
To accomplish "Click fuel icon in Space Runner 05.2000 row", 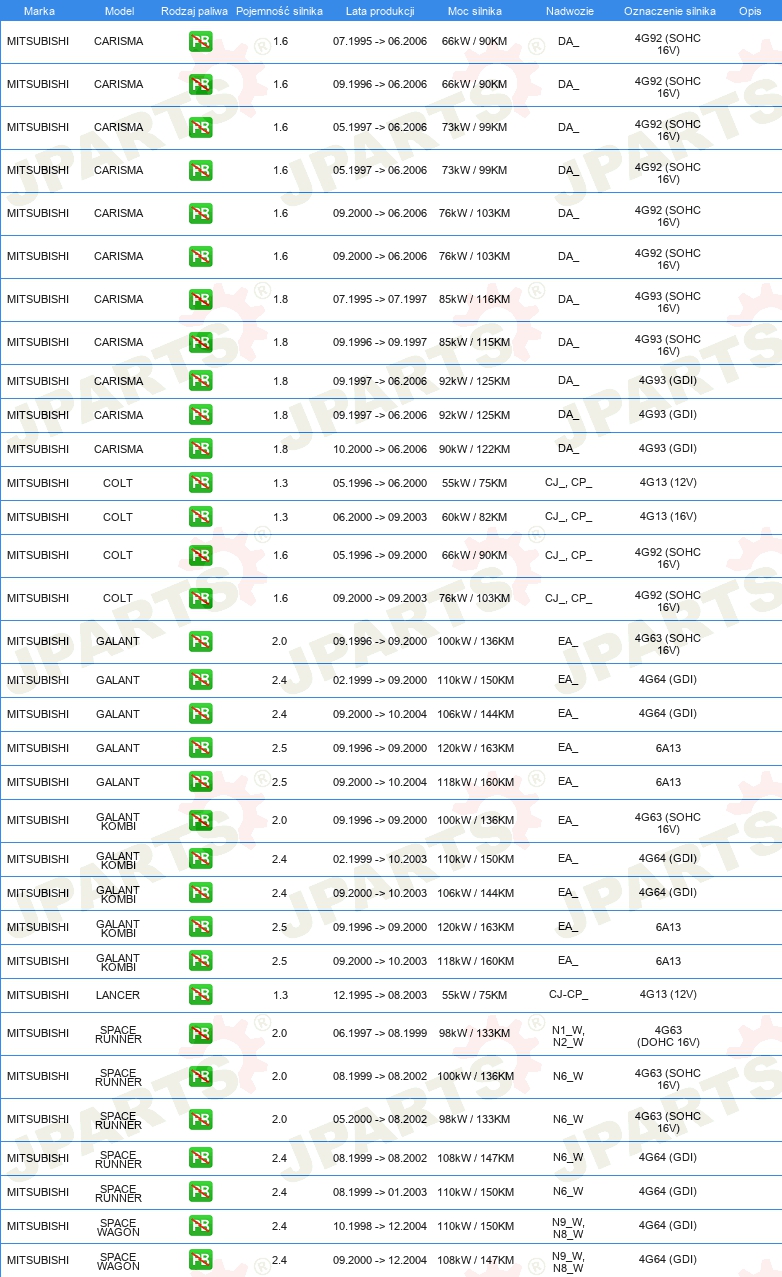I will point(200,1120).
